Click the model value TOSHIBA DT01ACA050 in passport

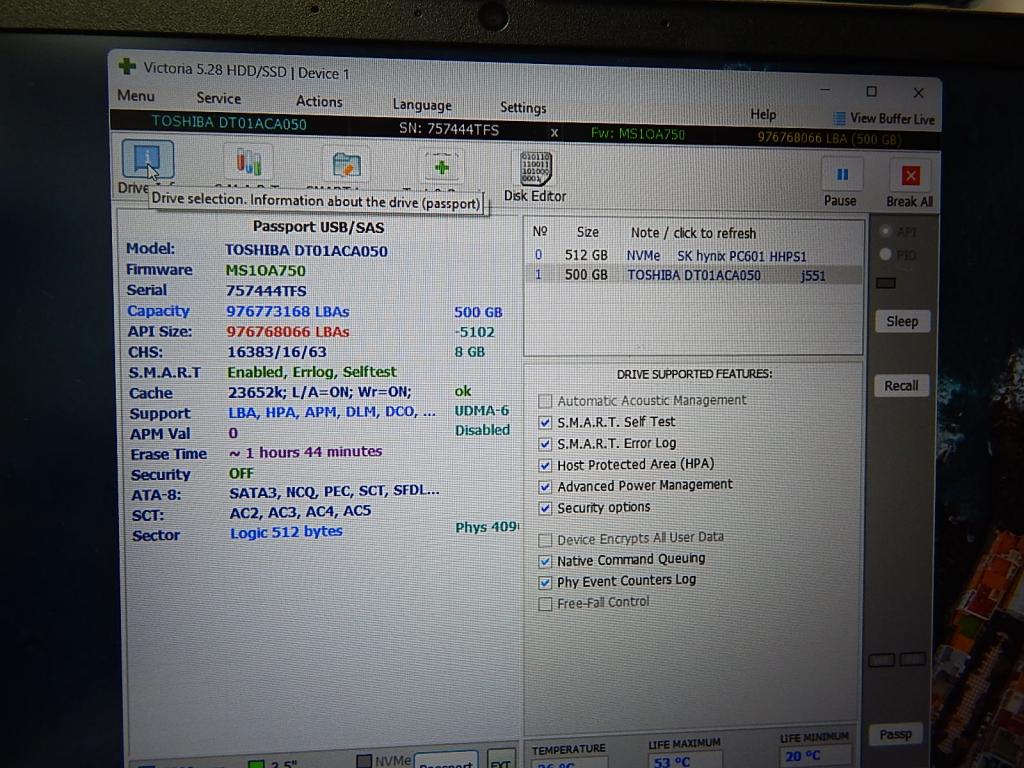(306, 251)
